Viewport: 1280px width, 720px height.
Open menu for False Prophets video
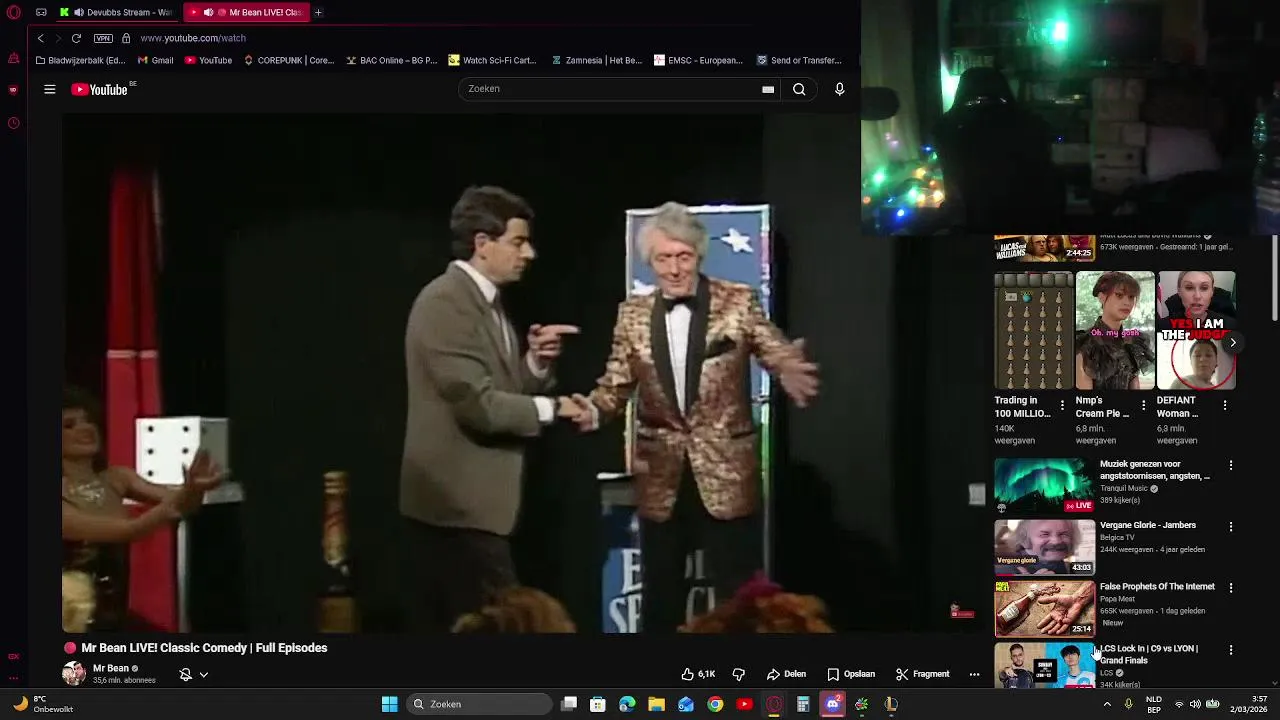[1231, 587]
